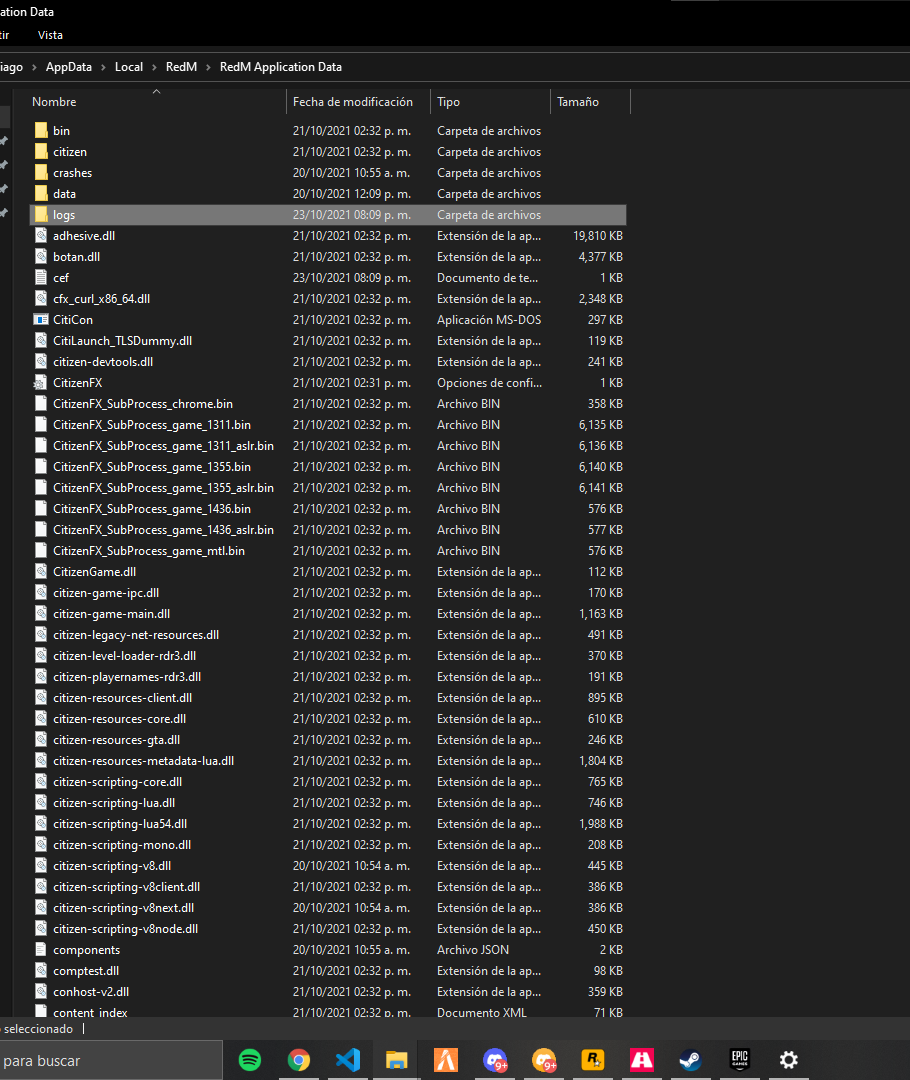Select the citizen-game-ipc.dll file name
The width and height of the screenshot is (910, 1080).
(x=106, y=593)
